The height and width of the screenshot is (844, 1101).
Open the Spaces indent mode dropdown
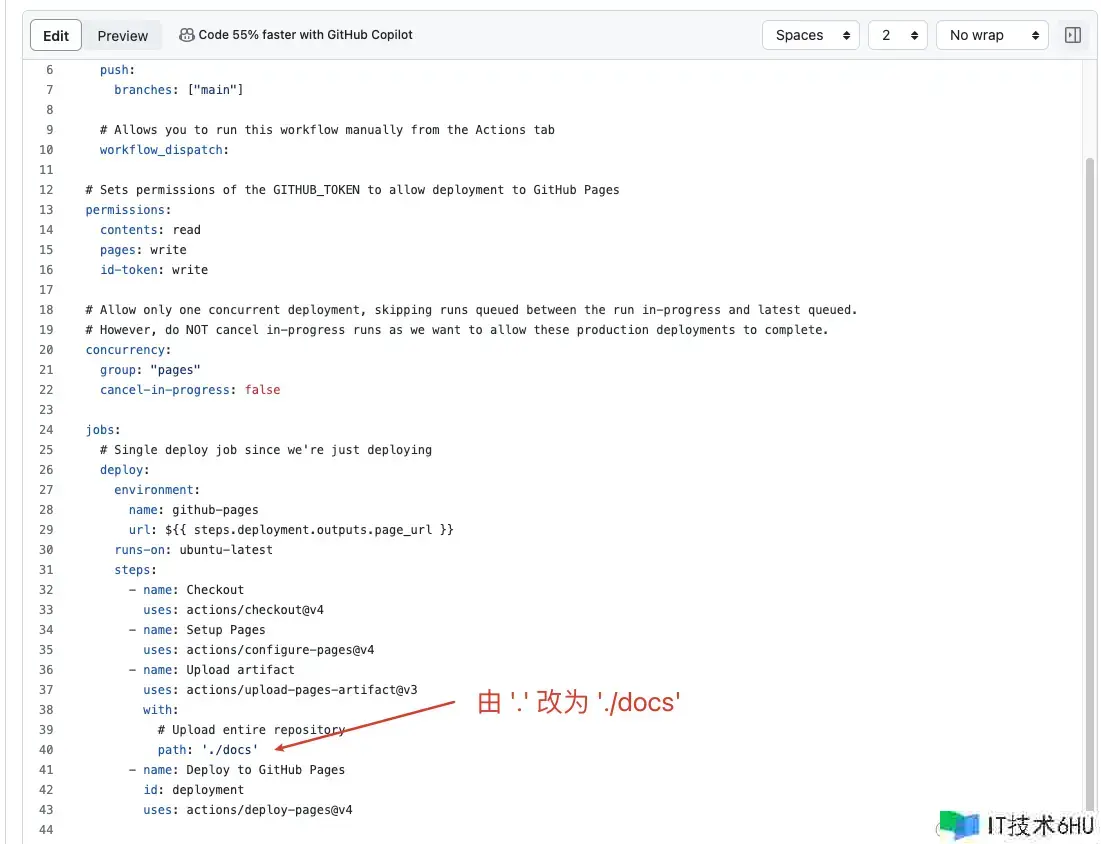pyautogui.click(x=811, y=35)
